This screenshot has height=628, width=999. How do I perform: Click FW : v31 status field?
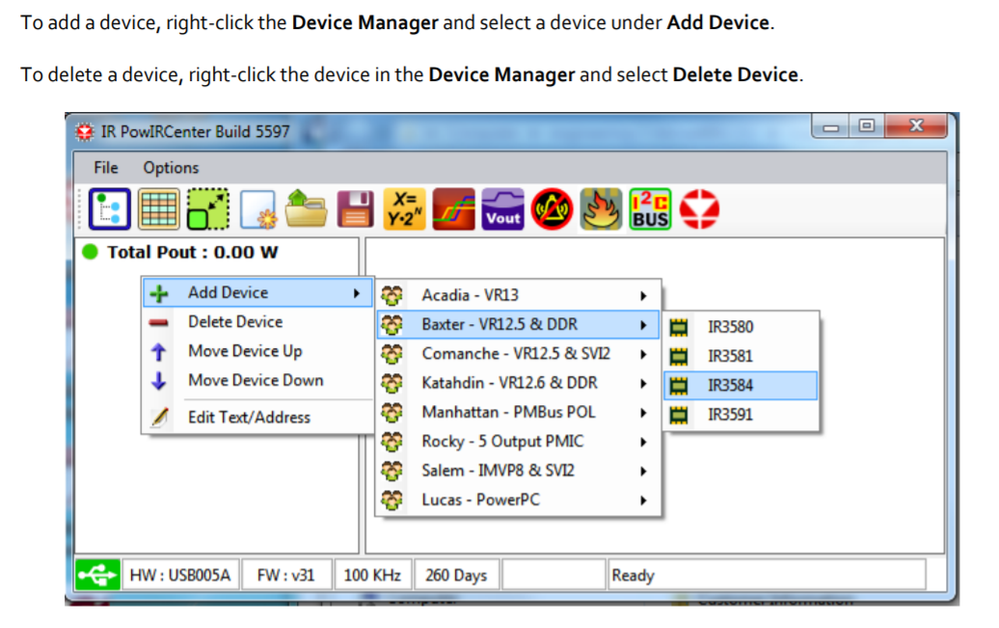coord(287,575)
